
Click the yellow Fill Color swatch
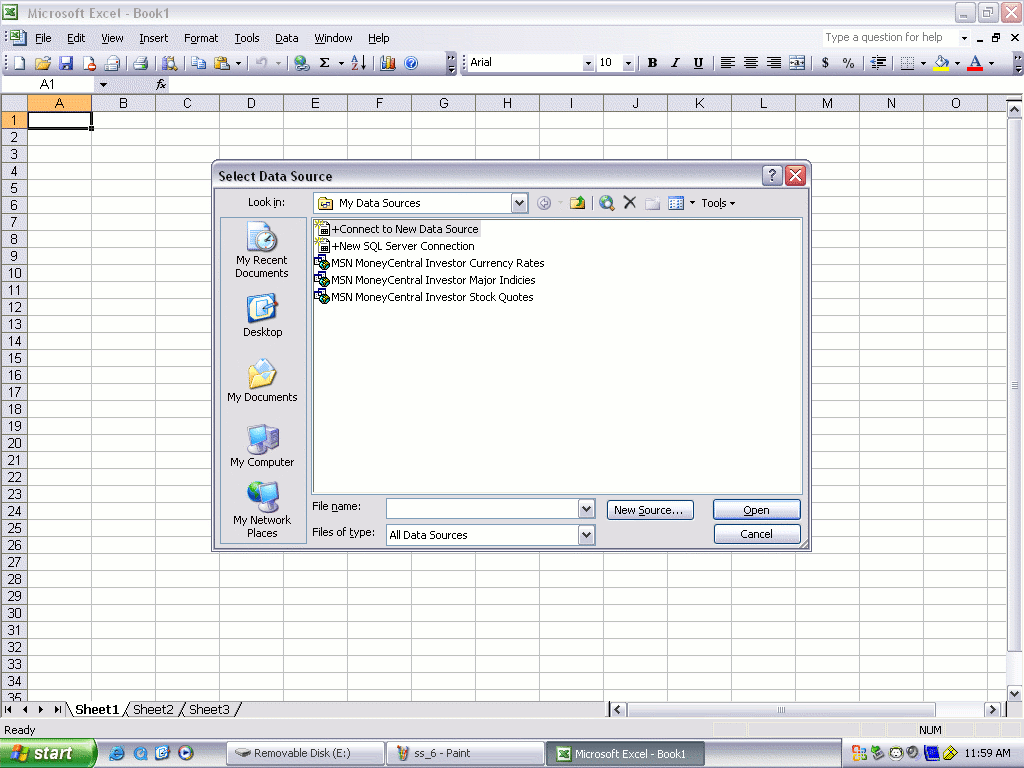pyautogui.click(x=941, y=63)
